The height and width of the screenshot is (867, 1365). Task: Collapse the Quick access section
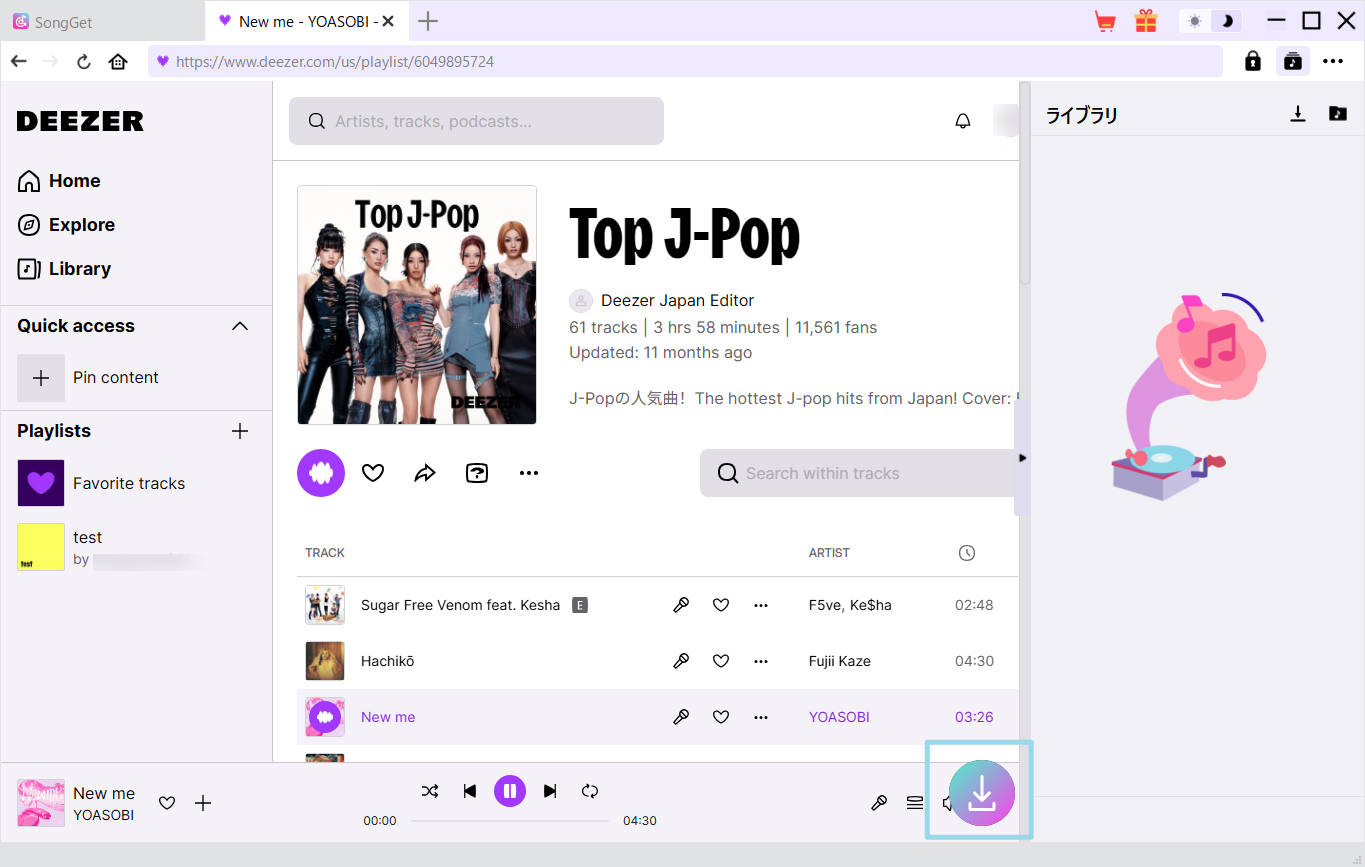point(240,326)
